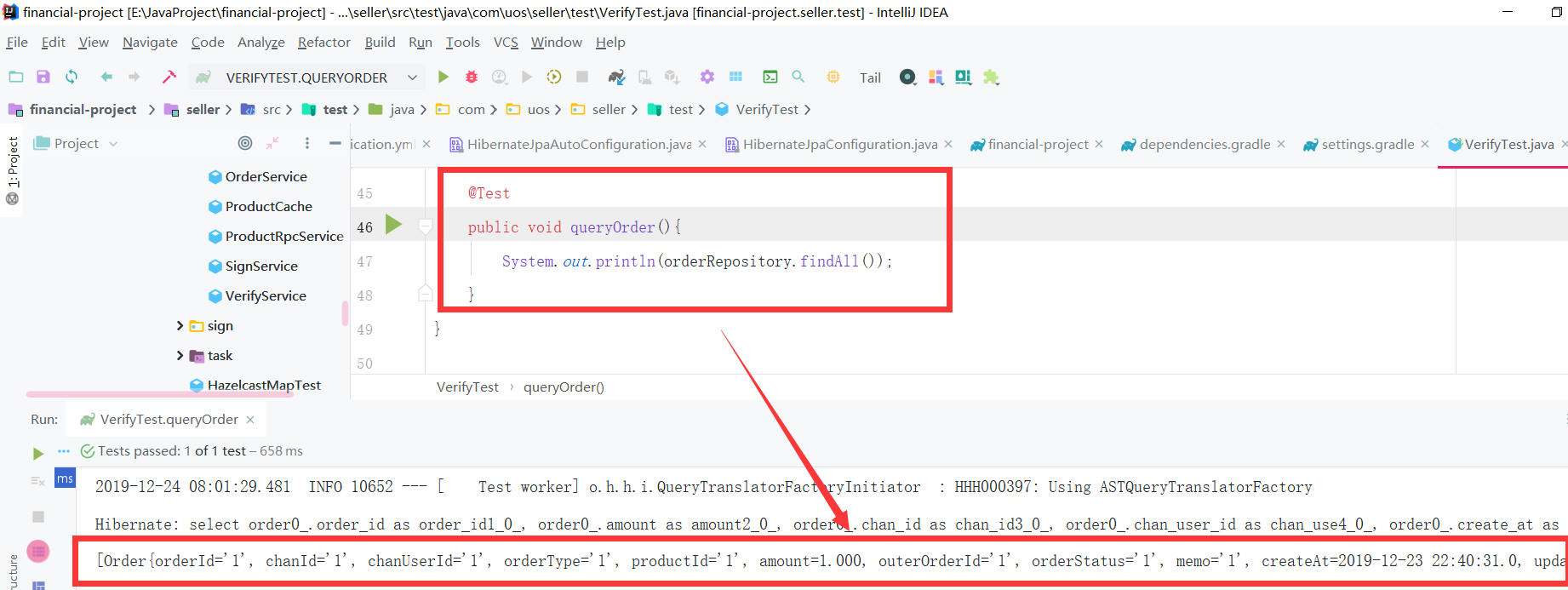Click the fold end marker at line 48
Screen dimensions: 1568x590
426,294
